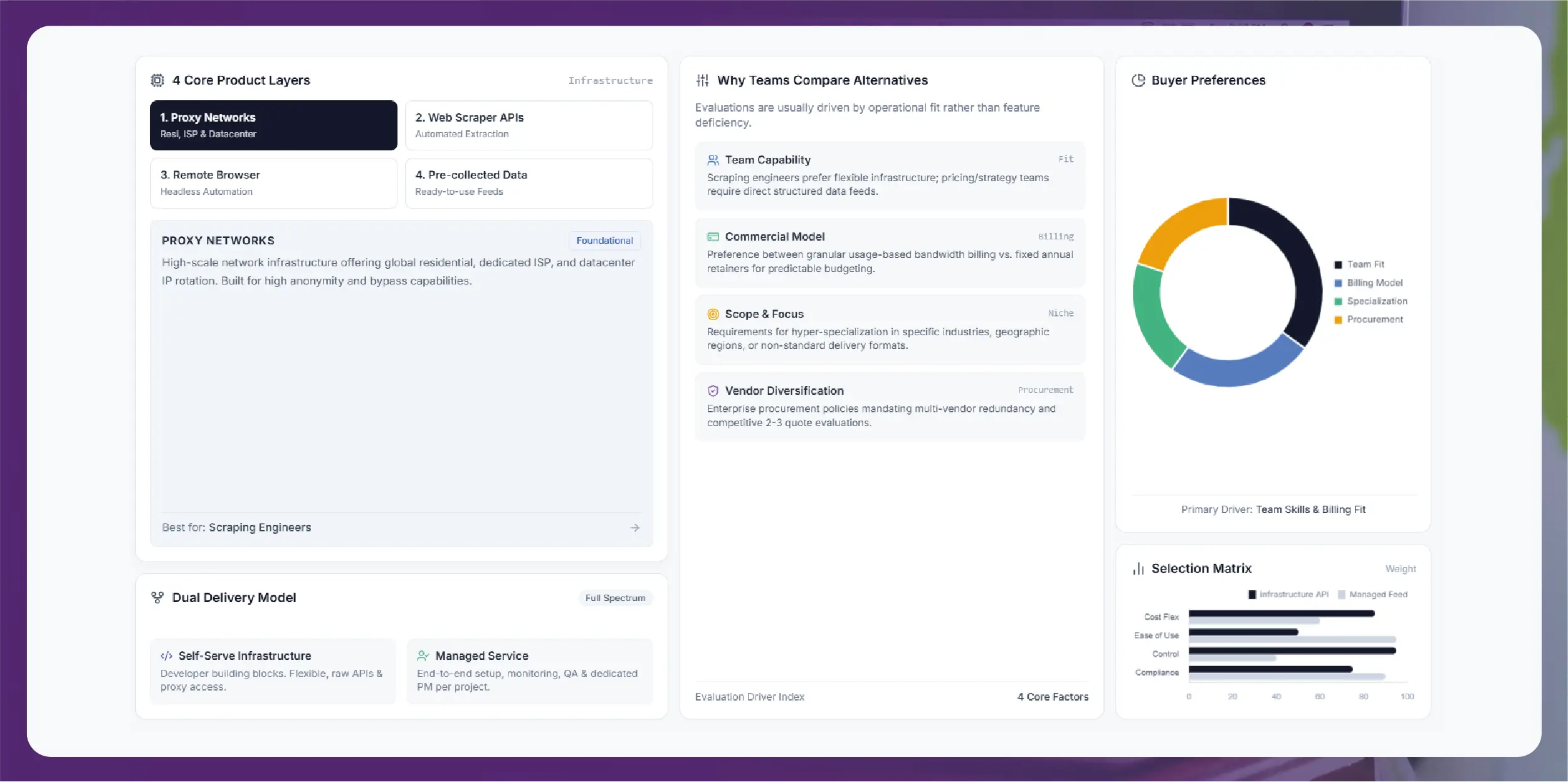
Task: Click the dark Cost Flex bar
Action: click(1281, 613)
